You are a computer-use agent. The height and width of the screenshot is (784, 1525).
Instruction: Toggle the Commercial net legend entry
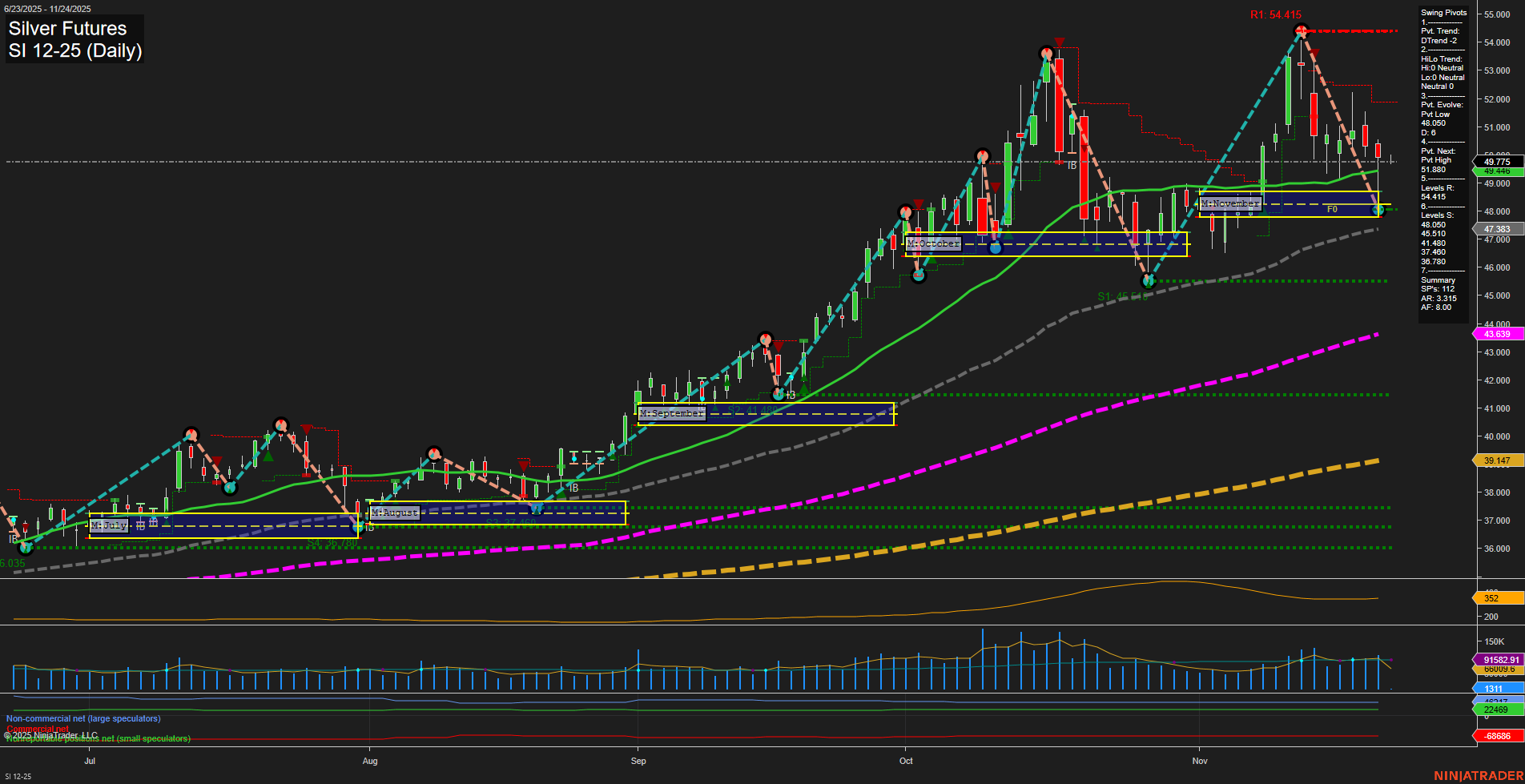(39, 729)
